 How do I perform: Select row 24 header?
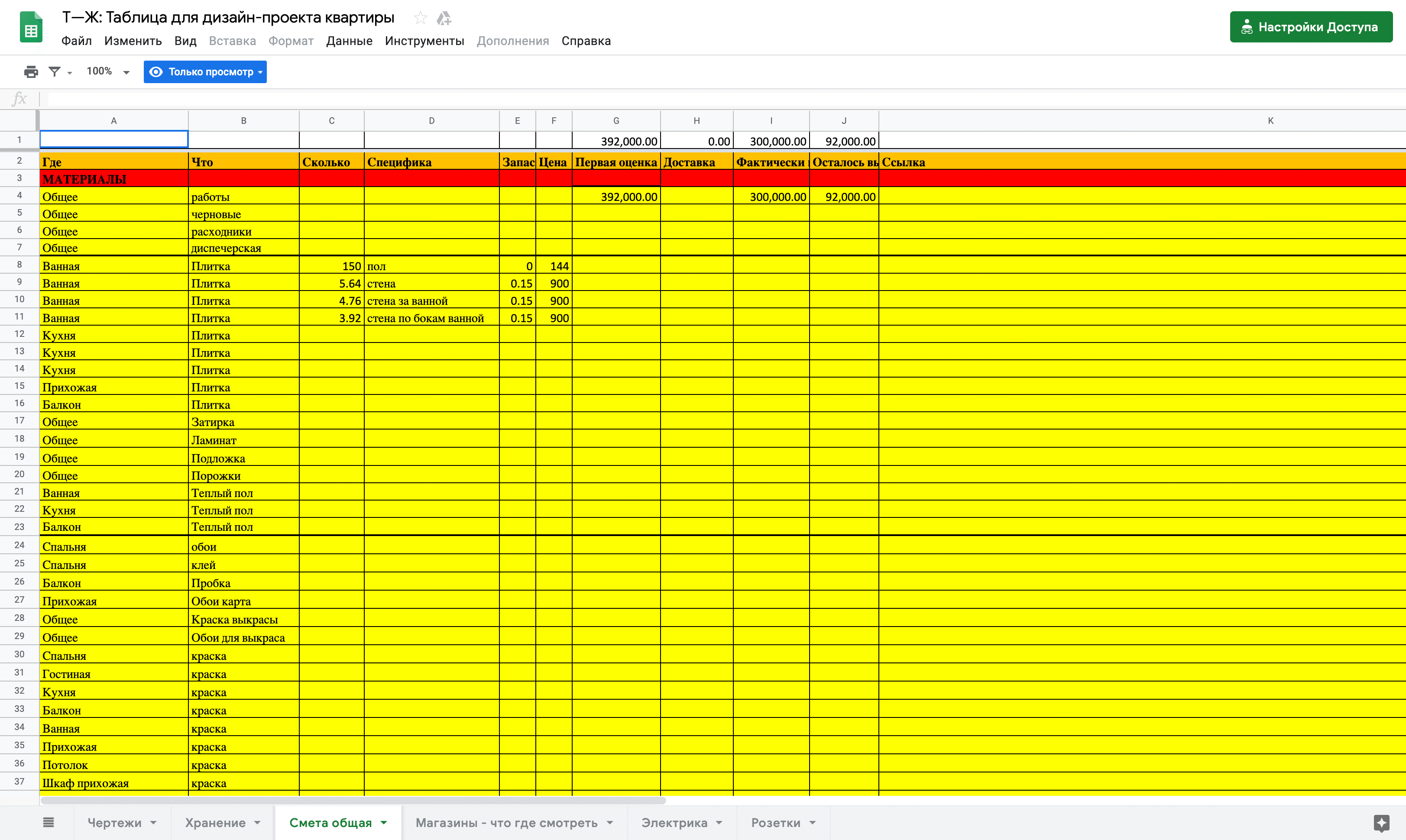click(x=19, y=545)
